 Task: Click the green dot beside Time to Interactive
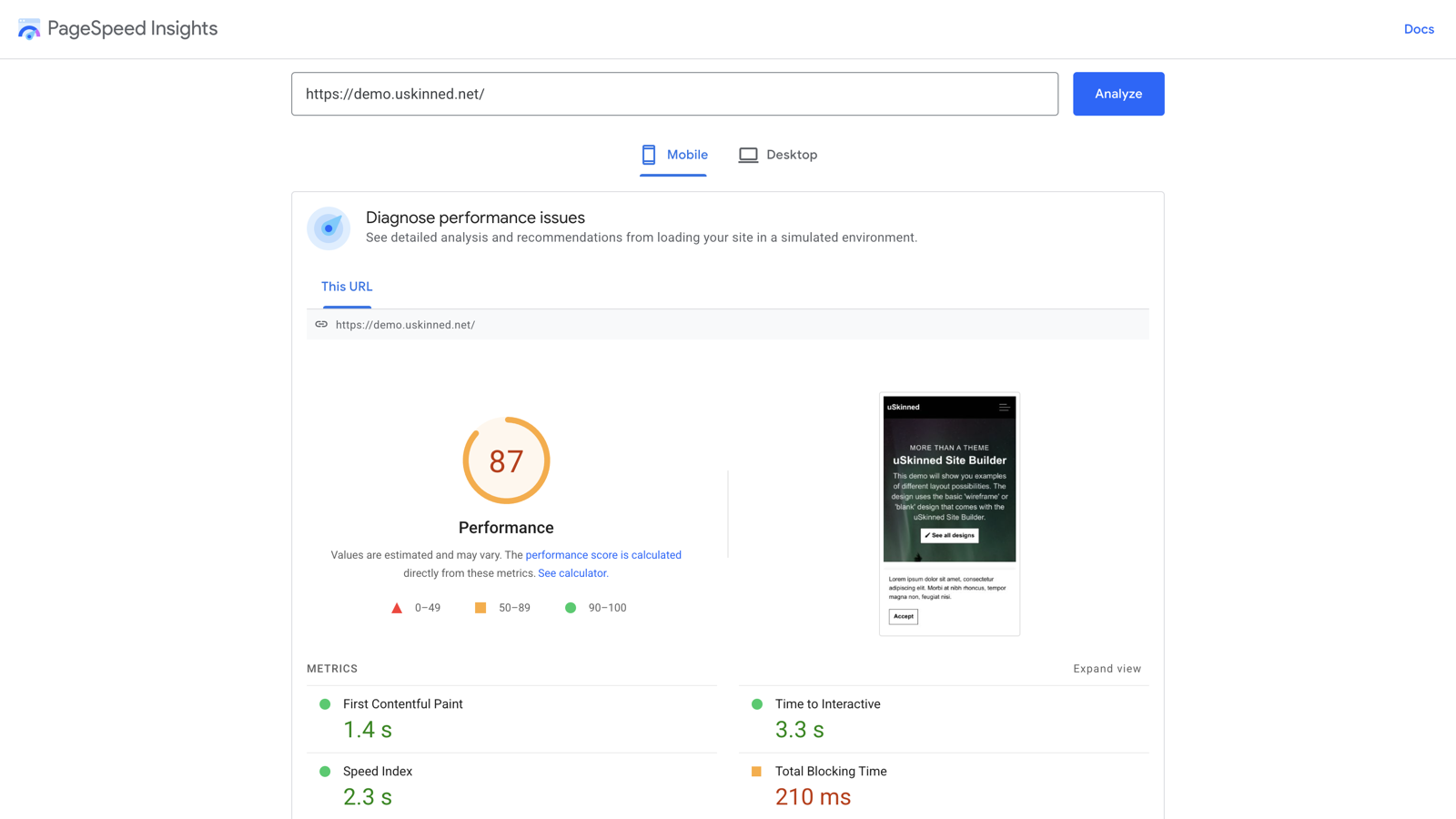tap(756, 703)
